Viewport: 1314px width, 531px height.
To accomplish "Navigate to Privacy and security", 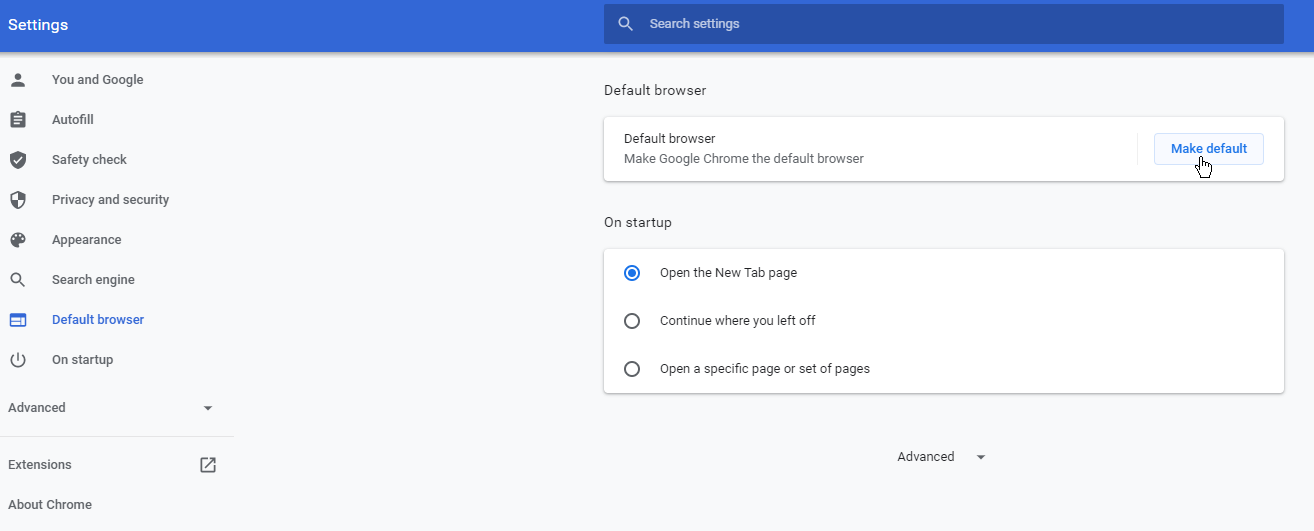I will click(110, 200).
